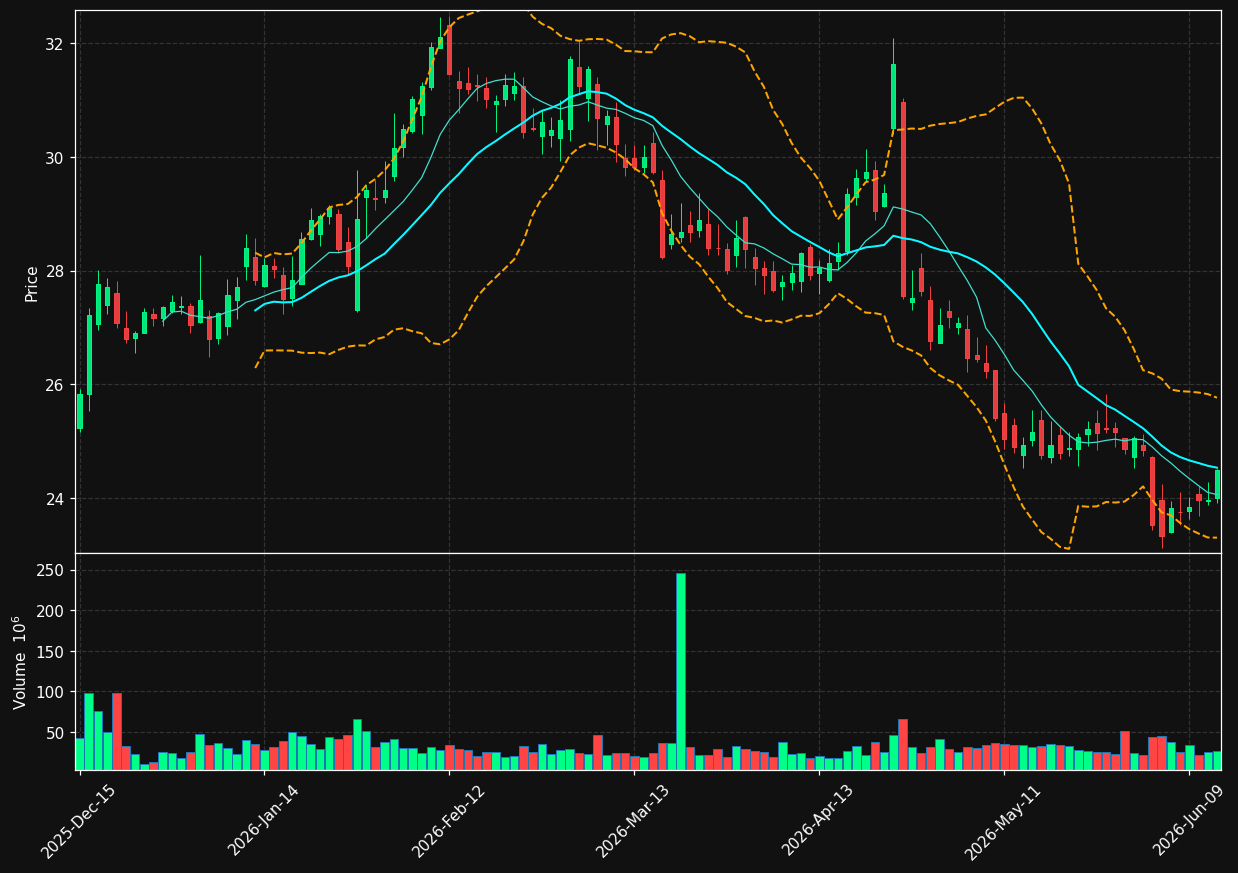Click the 150 volume tick label

(x=51, y=652)
